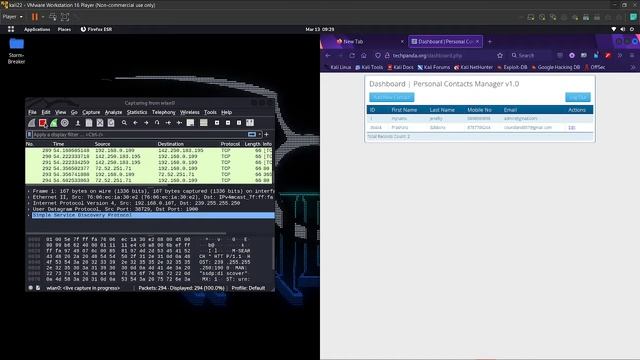Open expert information icon in status bar

[30, 288]
